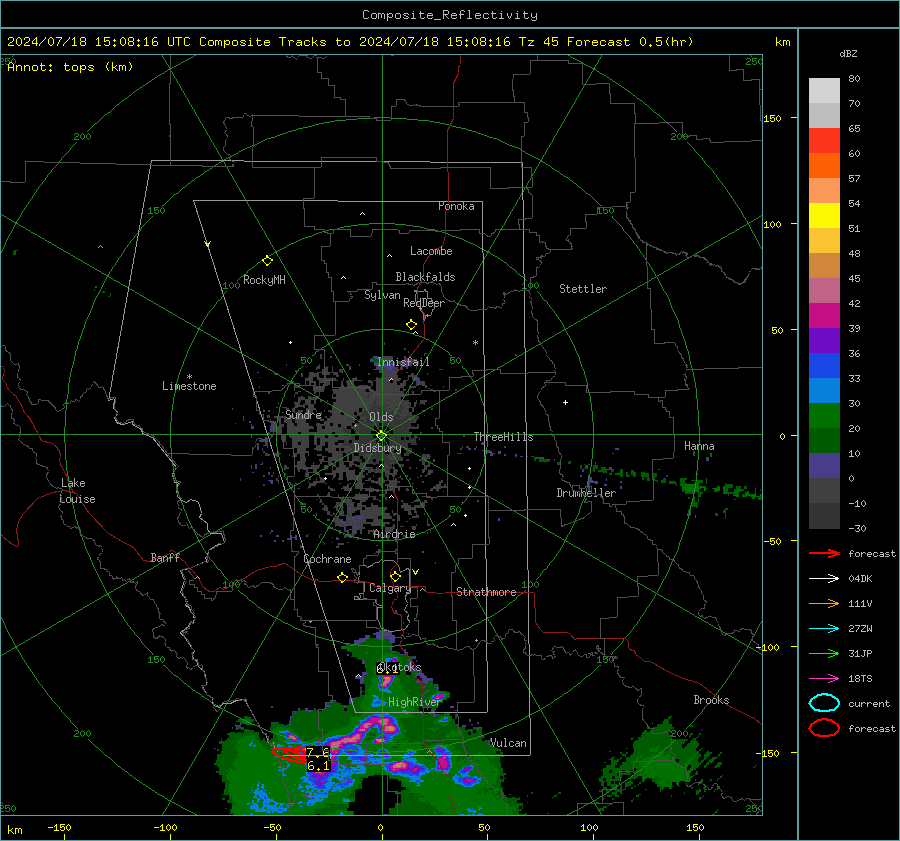900x841 pixels.
Task: Click the Airdrie city label
Action: [x=394, y=534]
